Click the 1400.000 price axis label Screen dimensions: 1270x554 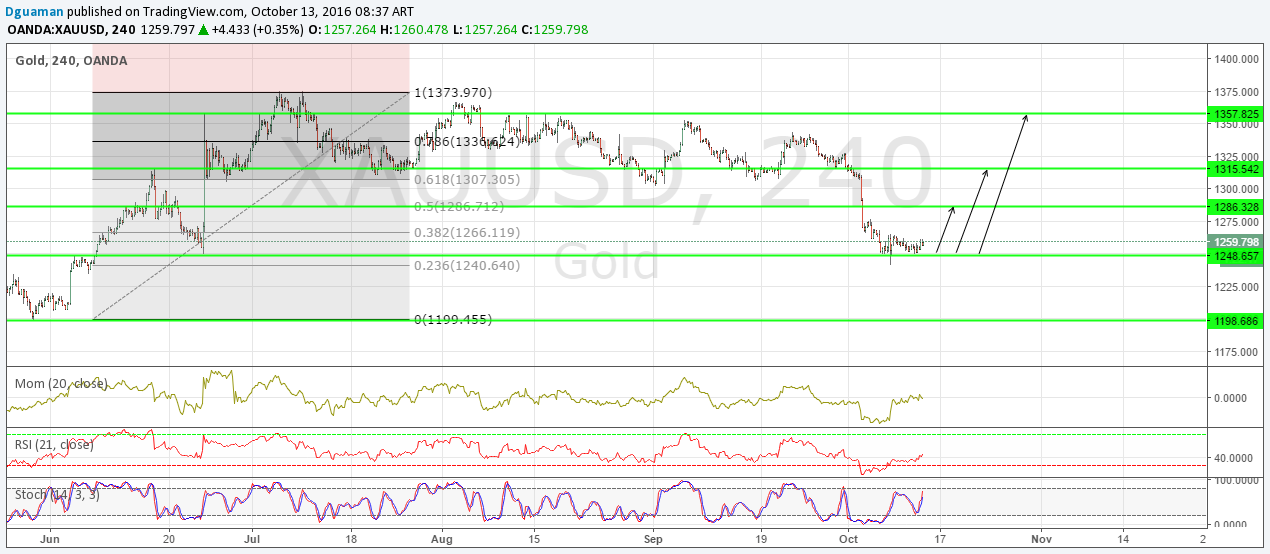click(1236, 60)
